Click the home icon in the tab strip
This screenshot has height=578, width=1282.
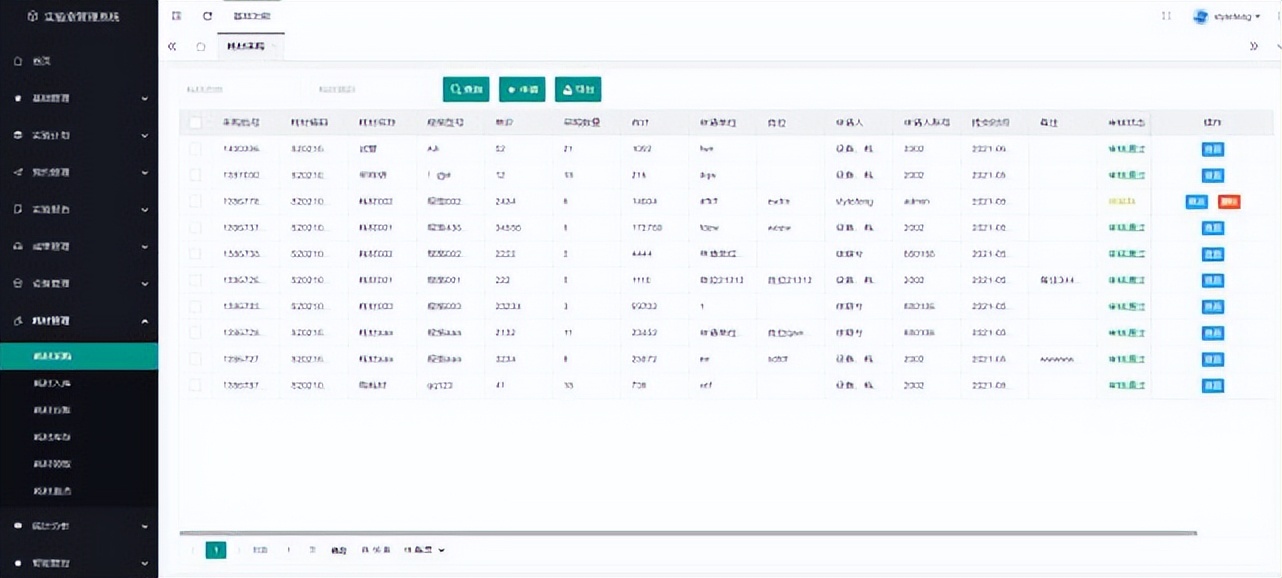[x=201, y=47]
